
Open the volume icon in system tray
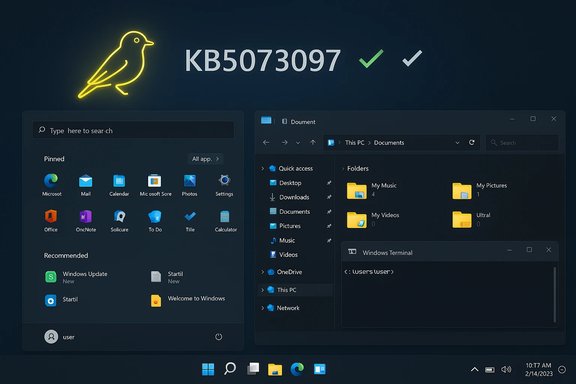[506, 369]
